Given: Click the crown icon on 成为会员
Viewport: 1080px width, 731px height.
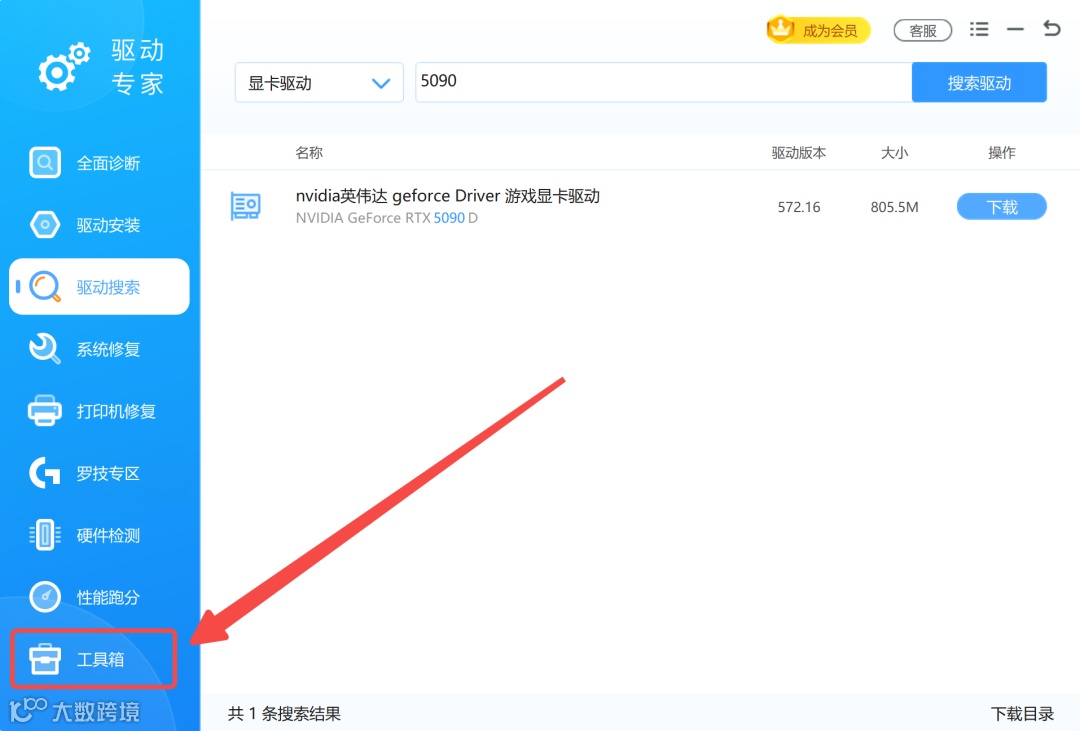Looking at the screenshot, I should point(781,29).
